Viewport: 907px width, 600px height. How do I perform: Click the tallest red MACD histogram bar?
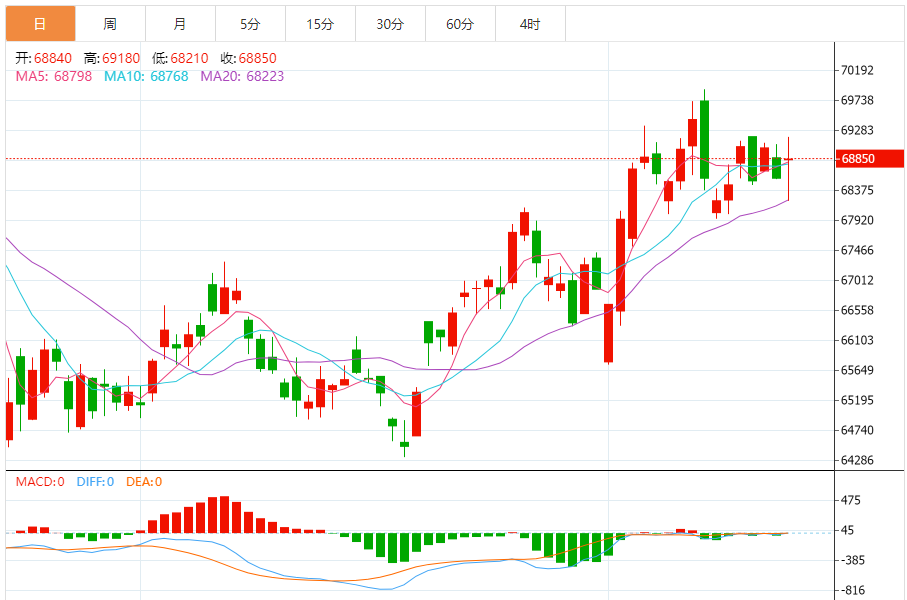tap(224, 514)
